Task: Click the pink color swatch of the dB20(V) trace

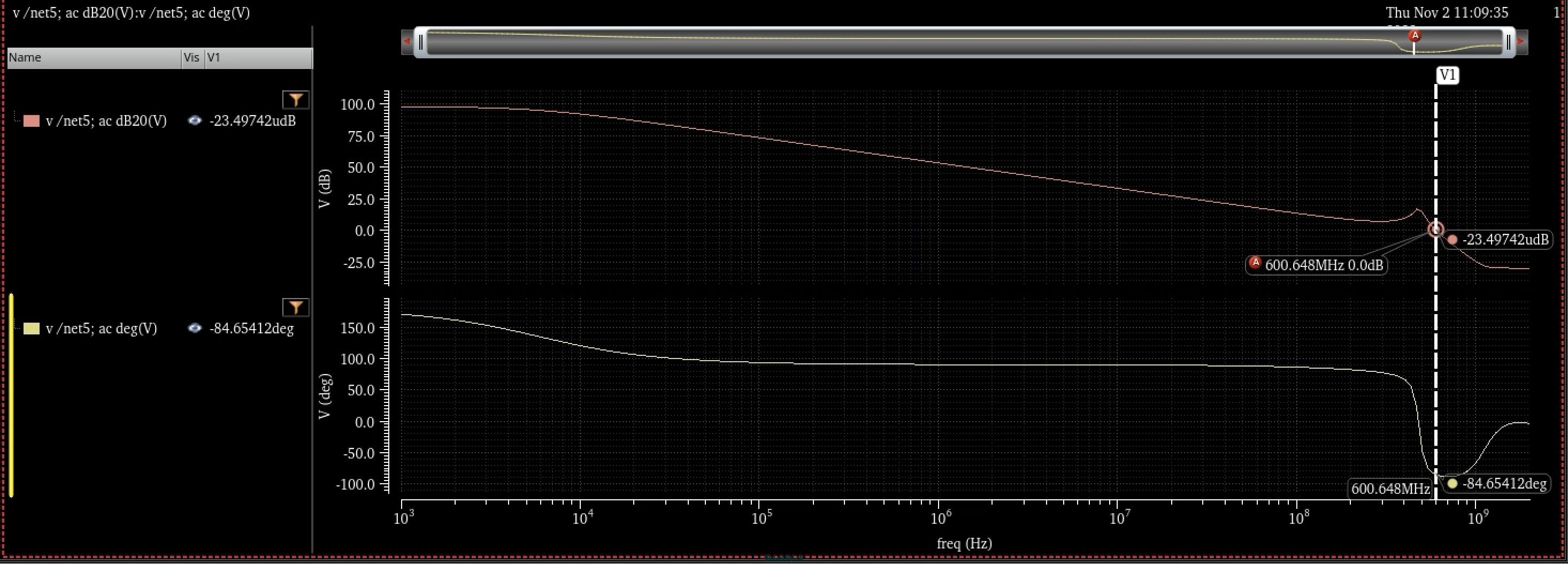Action: (x=32, y=120)
